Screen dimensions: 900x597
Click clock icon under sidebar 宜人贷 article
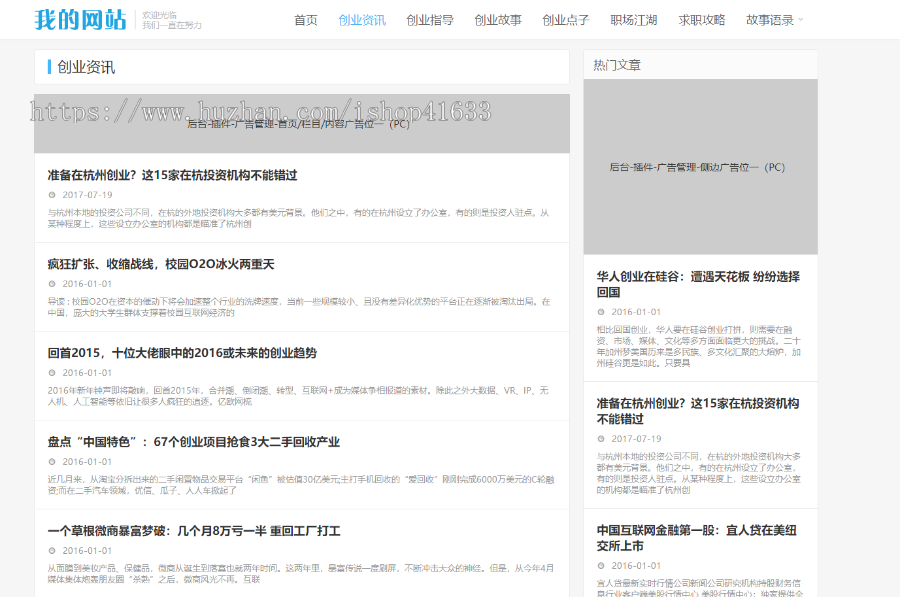(601, 566)
